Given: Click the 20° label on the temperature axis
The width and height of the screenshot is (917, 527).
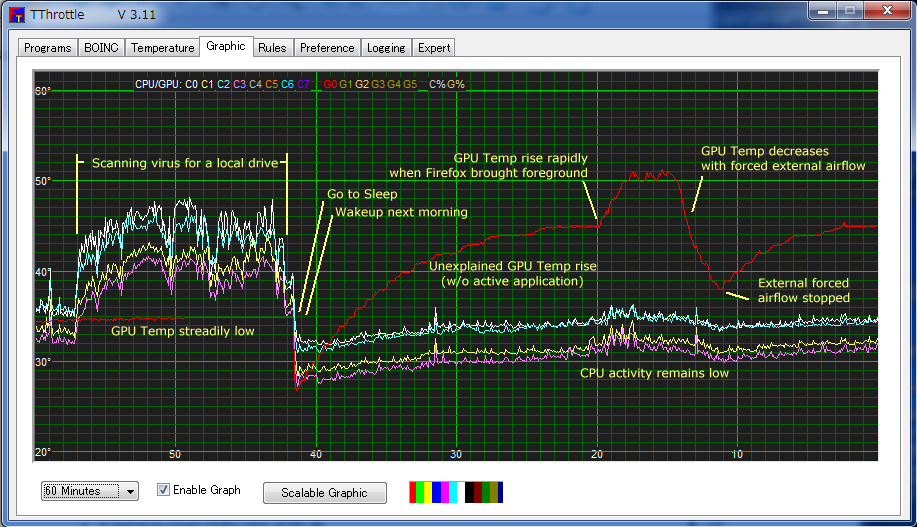Looking at the screenshot, I should coord(43,452).
